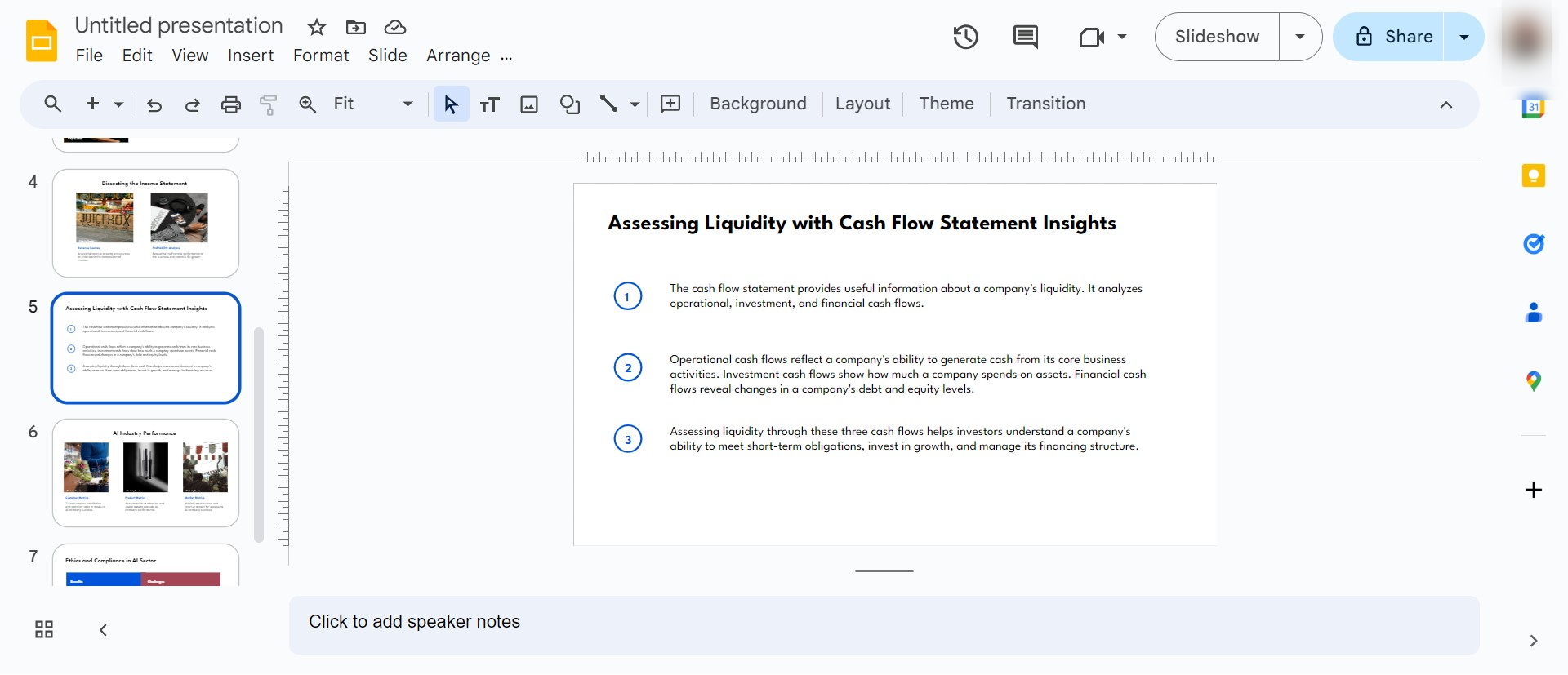
Task: Open line type dropdown arrow
Action: point(635,104)
